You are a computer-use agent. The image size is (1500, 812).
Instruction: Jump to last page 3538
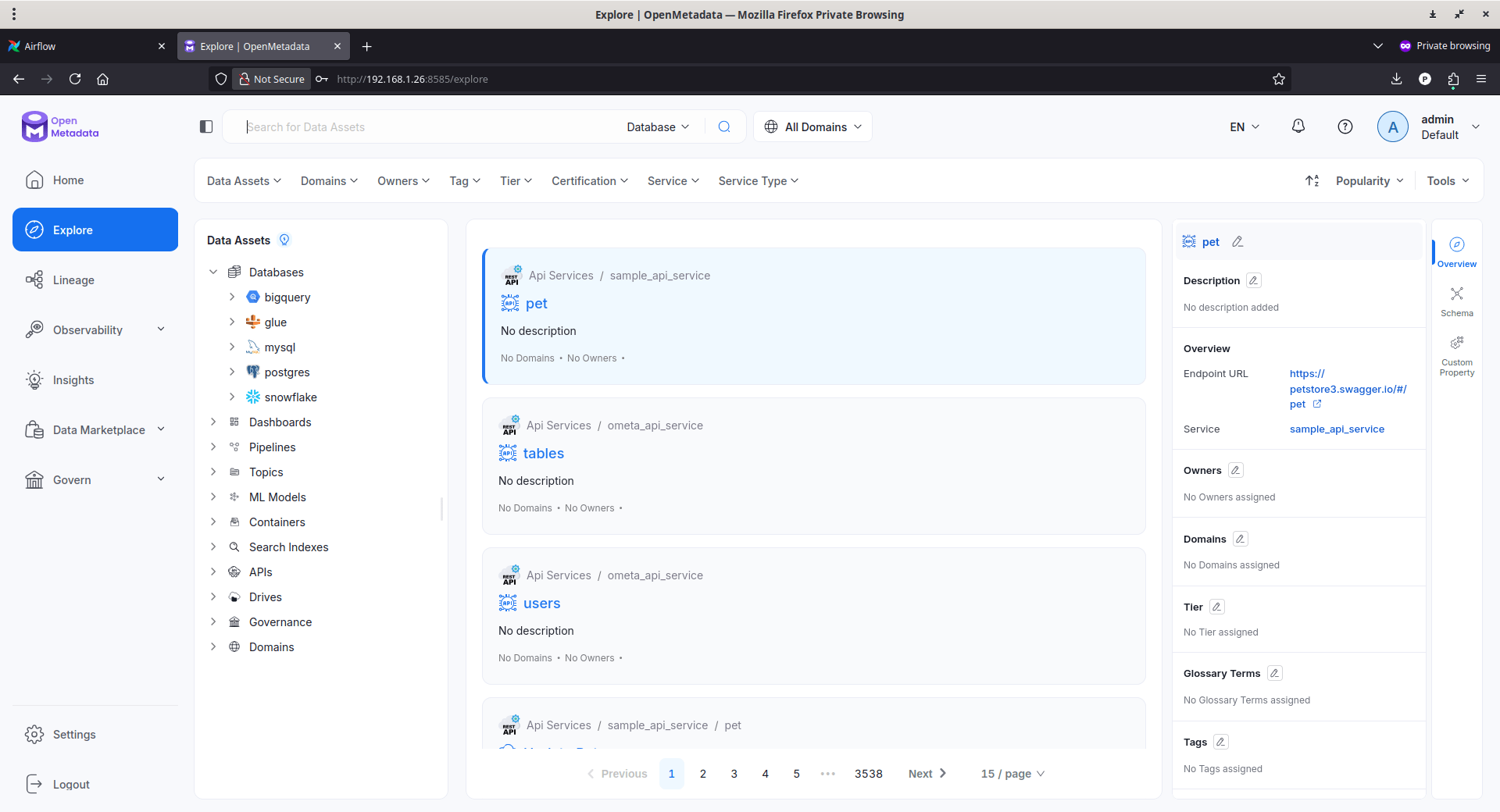(869, 774)
